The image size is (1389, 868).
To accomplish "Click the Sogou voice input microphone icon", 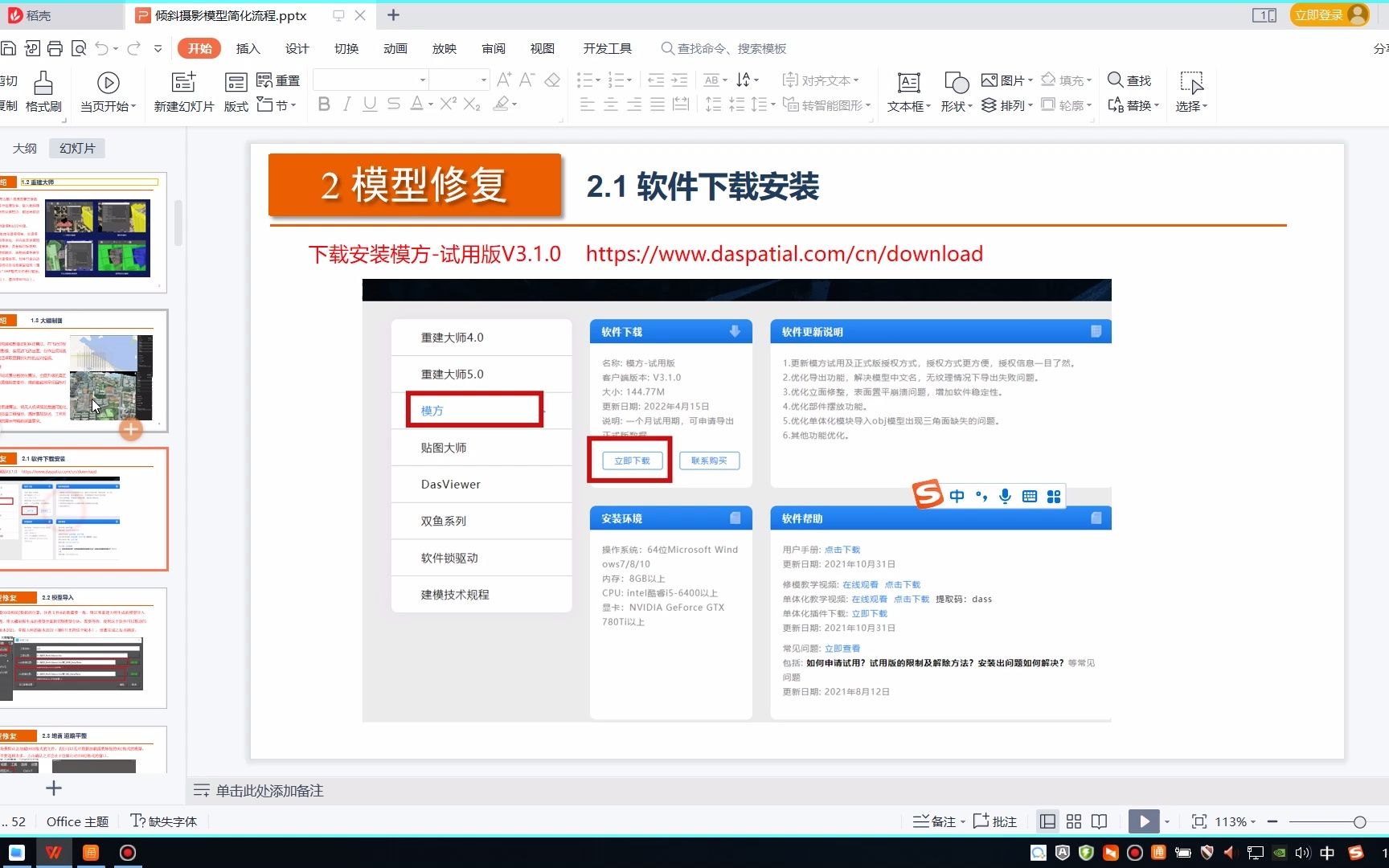I will 1005,496.
